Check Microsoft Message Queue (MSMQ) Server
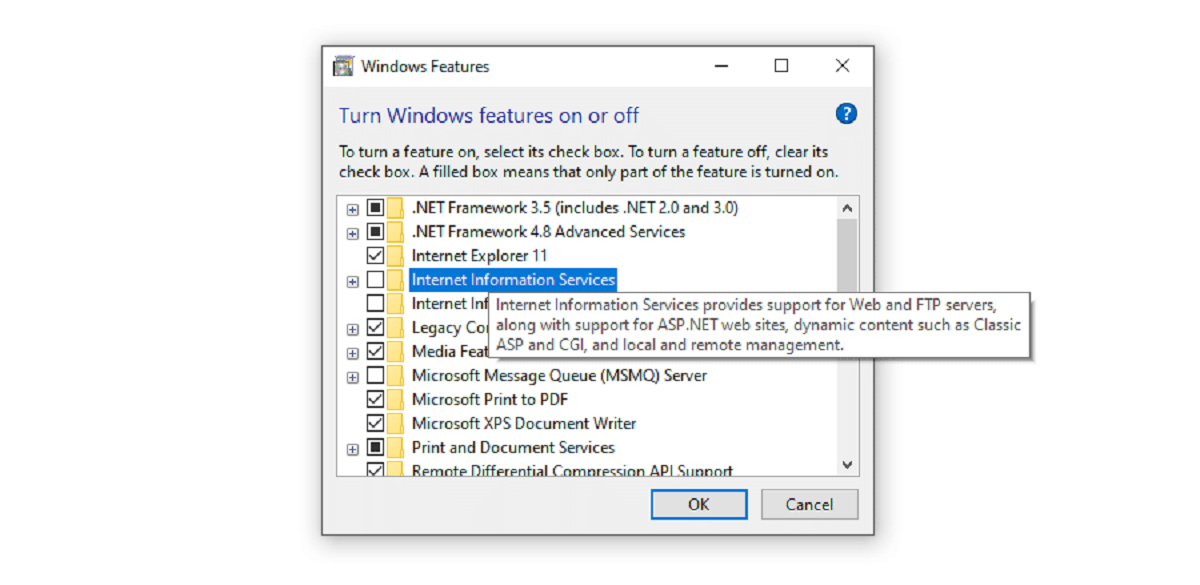Viewport: 1200px width, 585px height. coord(376,375)
